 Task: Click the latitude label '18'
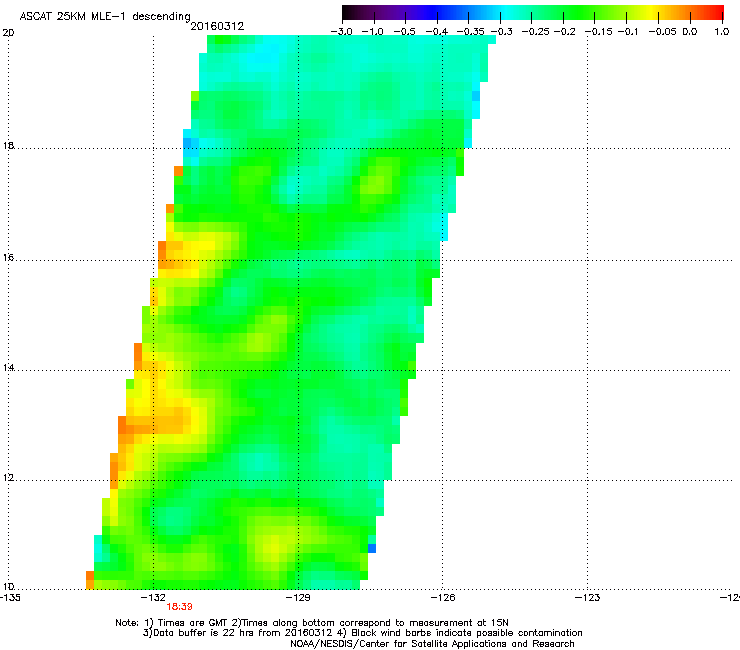tap(8, 145)
